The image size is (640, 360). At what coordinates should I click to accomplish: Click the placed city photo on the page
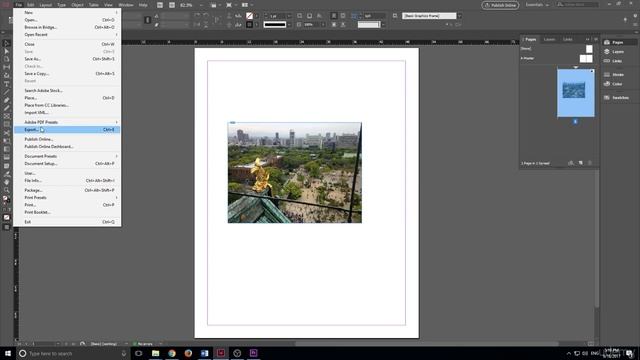(x=294, y=173)
